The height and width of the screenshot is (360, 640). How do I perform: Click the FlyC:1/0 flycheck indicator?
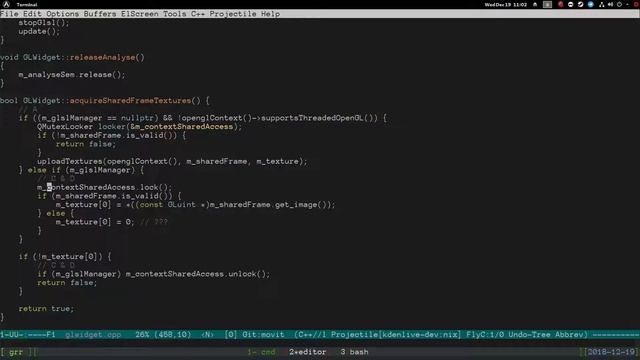tap(485, 335)
